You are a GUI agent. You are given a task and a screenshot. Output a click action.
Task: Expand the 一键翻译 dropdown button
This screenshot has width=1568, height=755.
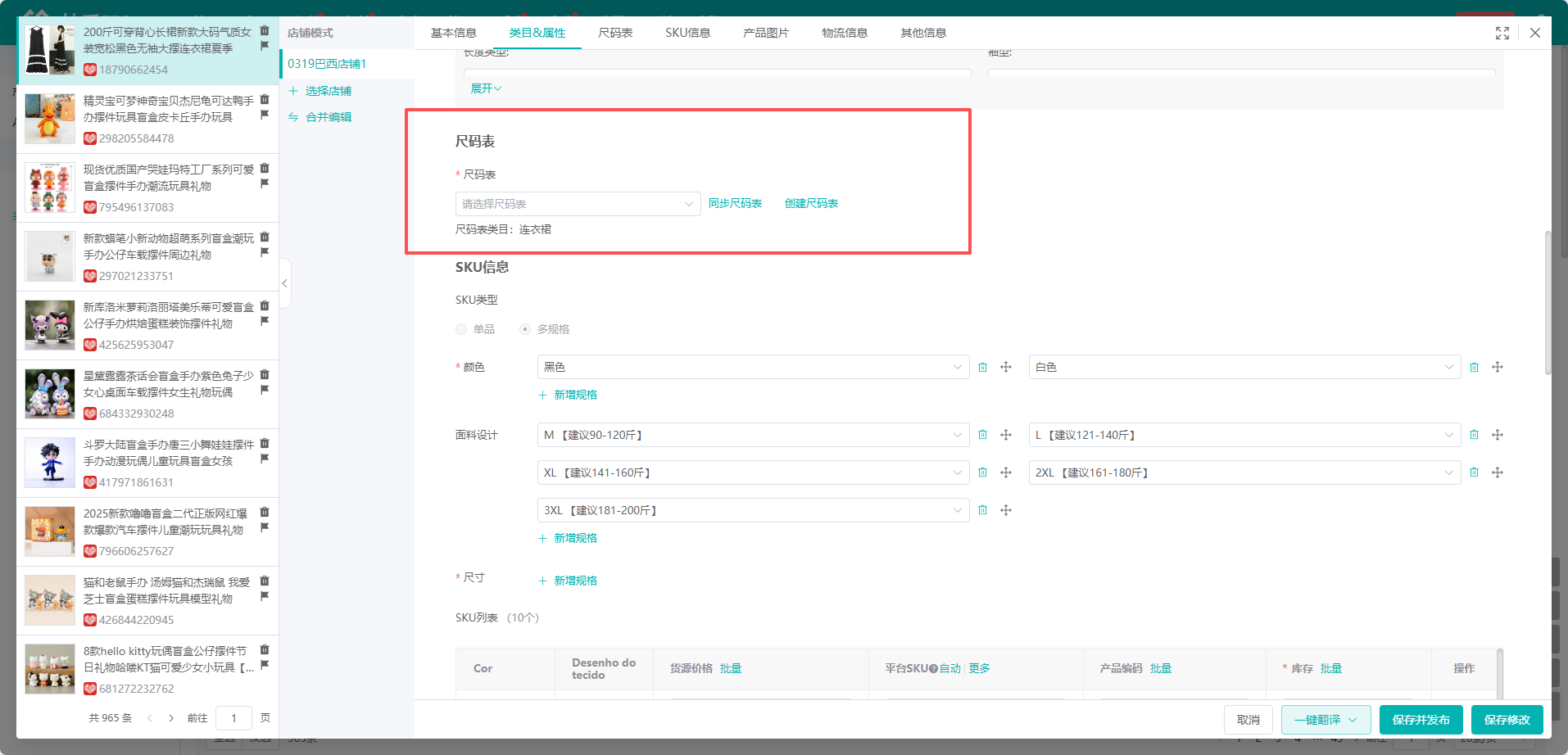point(1353,720)
